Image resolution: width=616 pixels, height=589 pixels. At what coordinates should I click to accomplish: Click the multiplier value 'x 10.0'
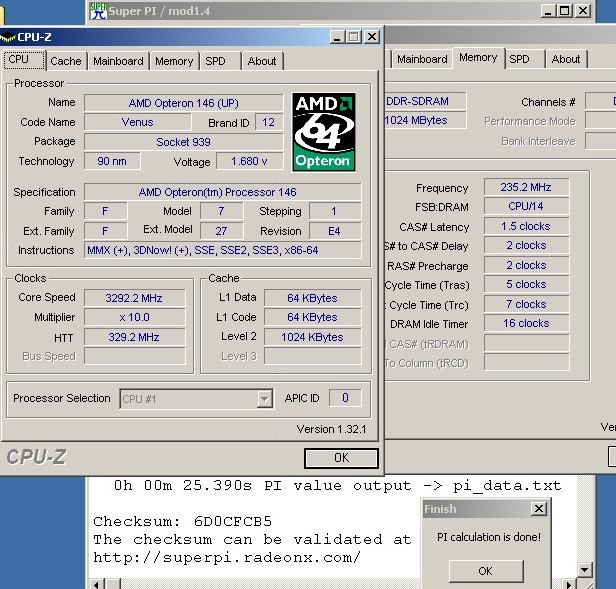click(x=134, y=317)
